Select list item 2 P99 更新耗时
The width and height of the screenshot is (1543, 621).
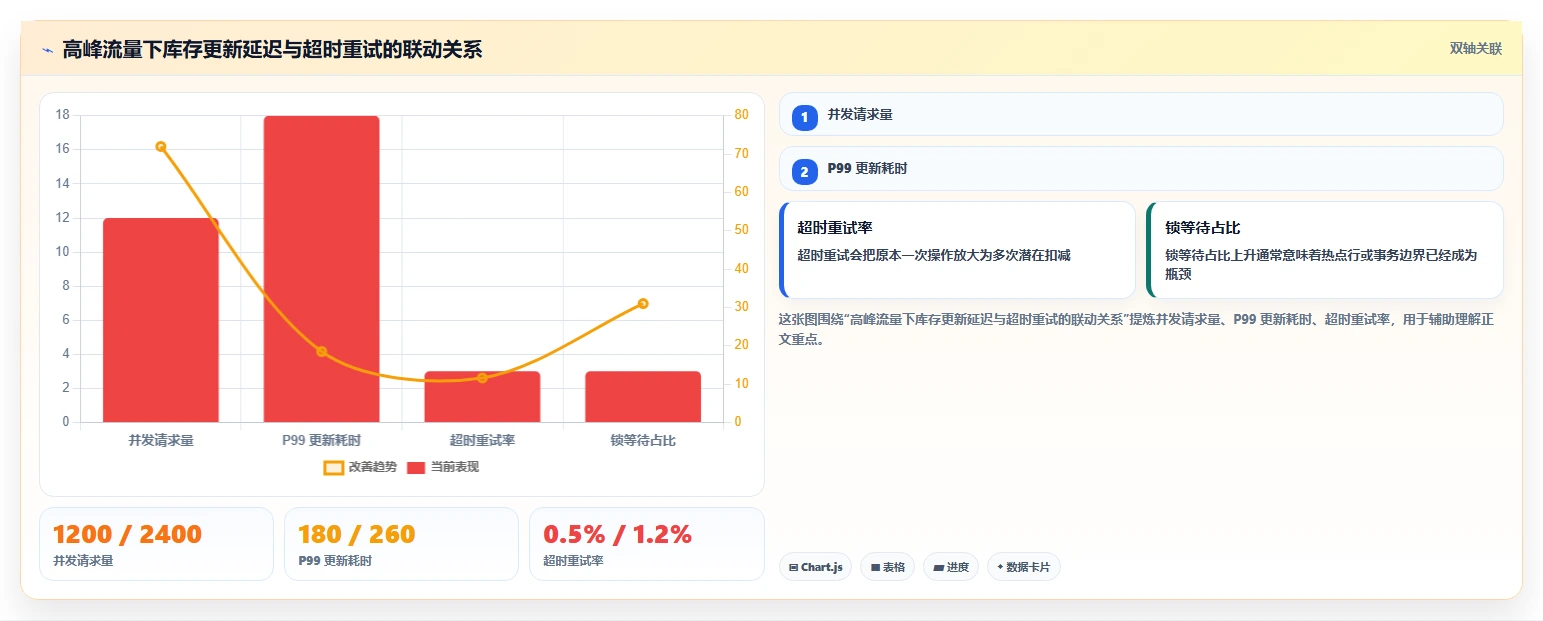click(x=1141, y=169)
